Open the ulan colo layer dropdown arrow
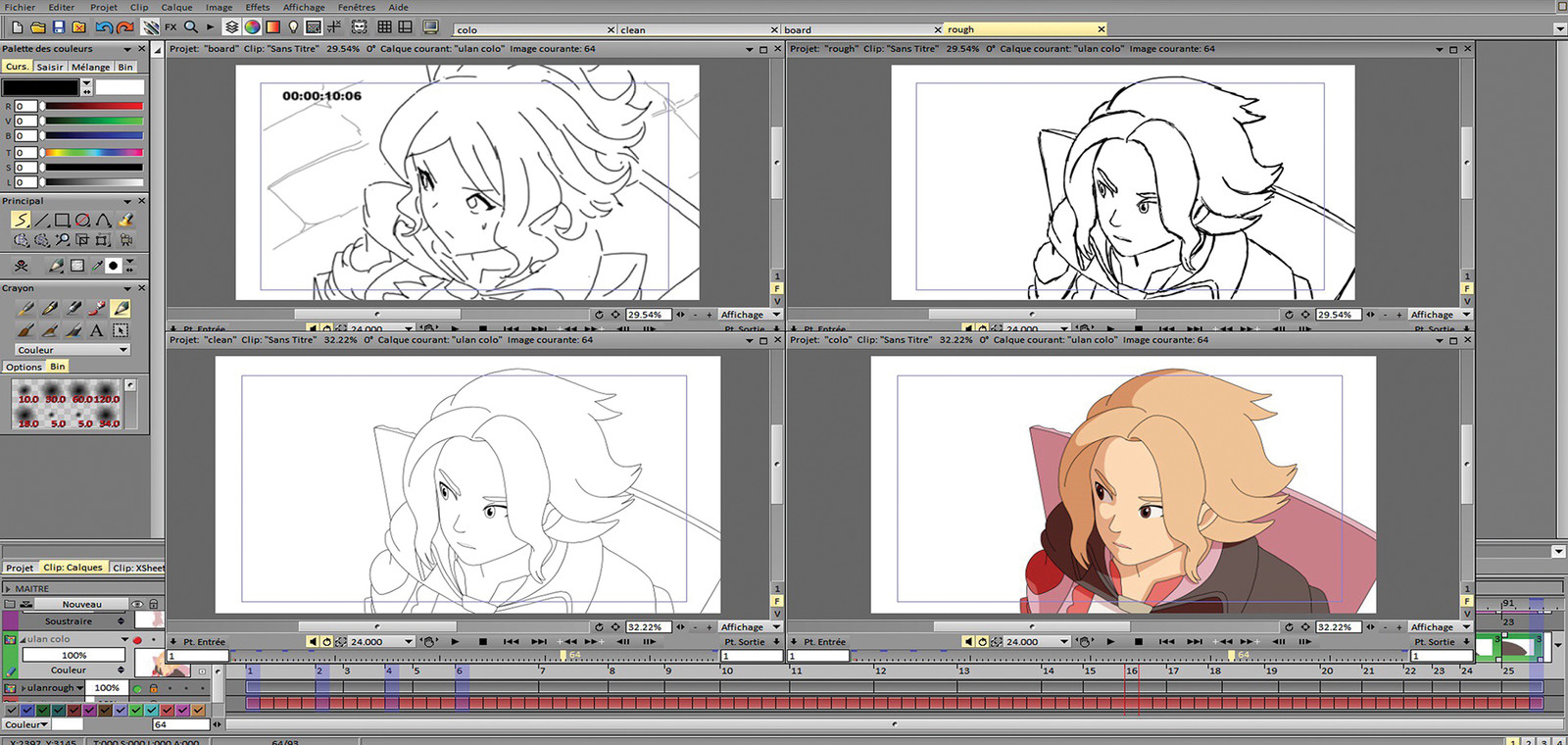This screenshot has height=745, width=1568. 124,639
